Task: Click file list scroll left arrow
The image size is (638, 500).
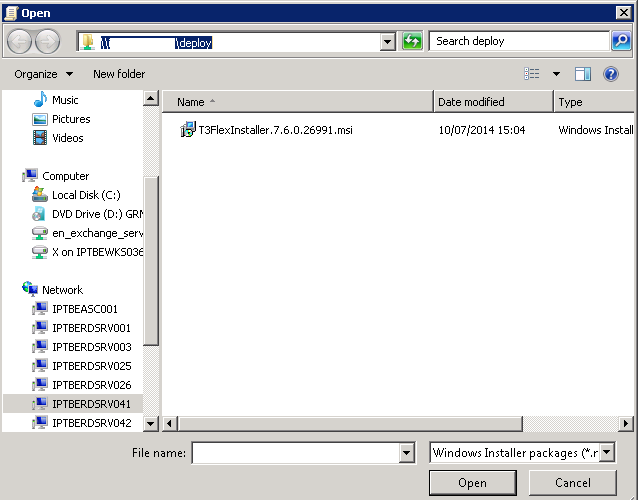Action: point(169,424)
